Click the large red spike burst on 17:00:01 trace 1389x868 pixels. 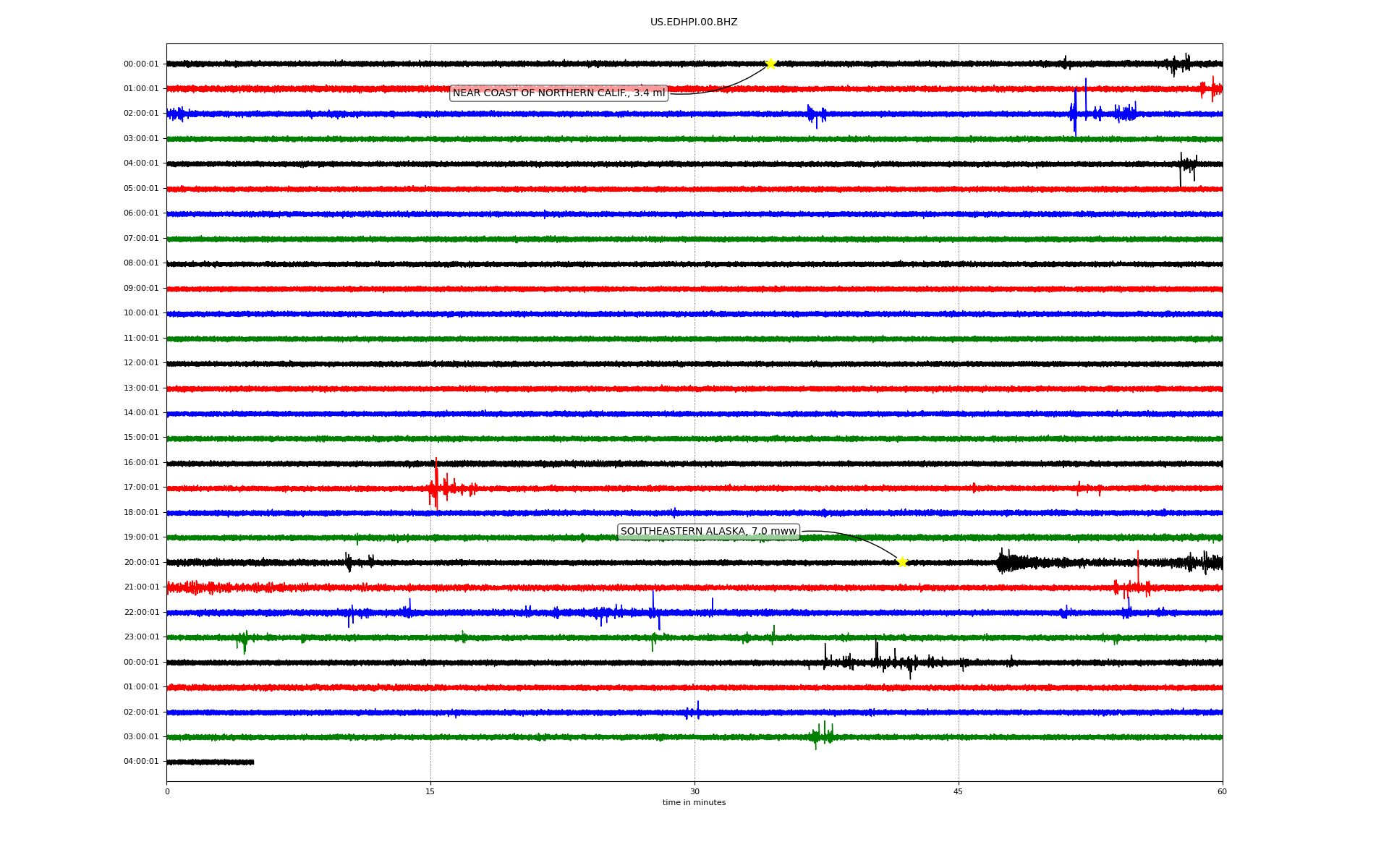pyautogui.click(x=436, y=487)
